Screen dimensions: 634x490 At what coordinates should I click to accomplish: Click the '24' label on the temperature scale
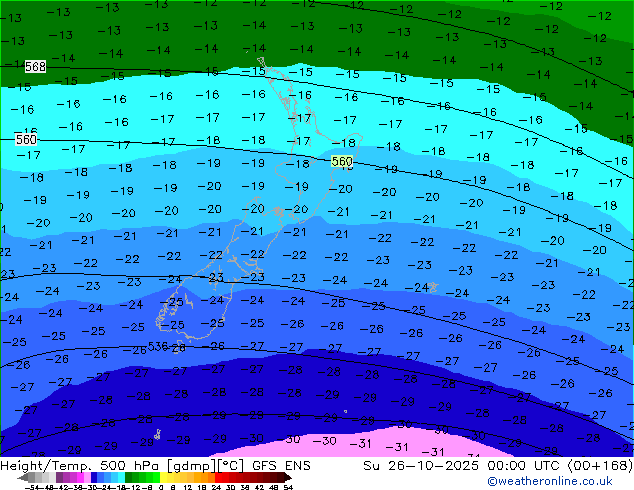click(x=216, y=487)
